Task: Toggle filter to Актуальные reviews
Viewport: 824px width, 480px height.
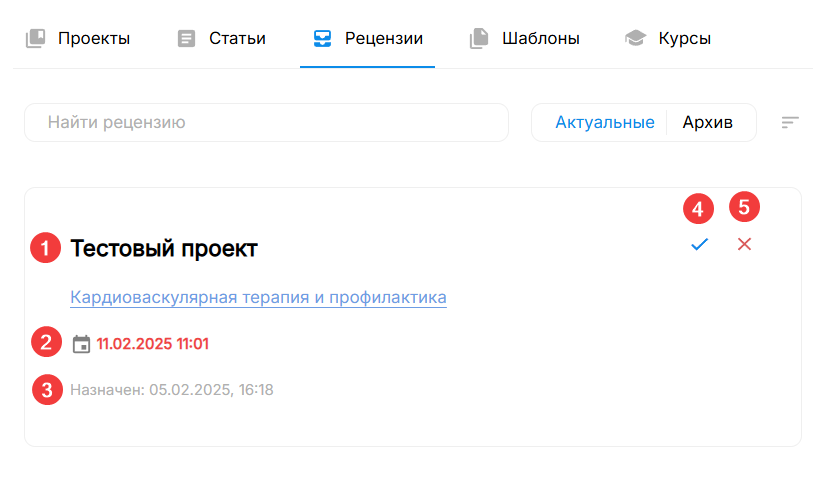Action: pos(605,122)
